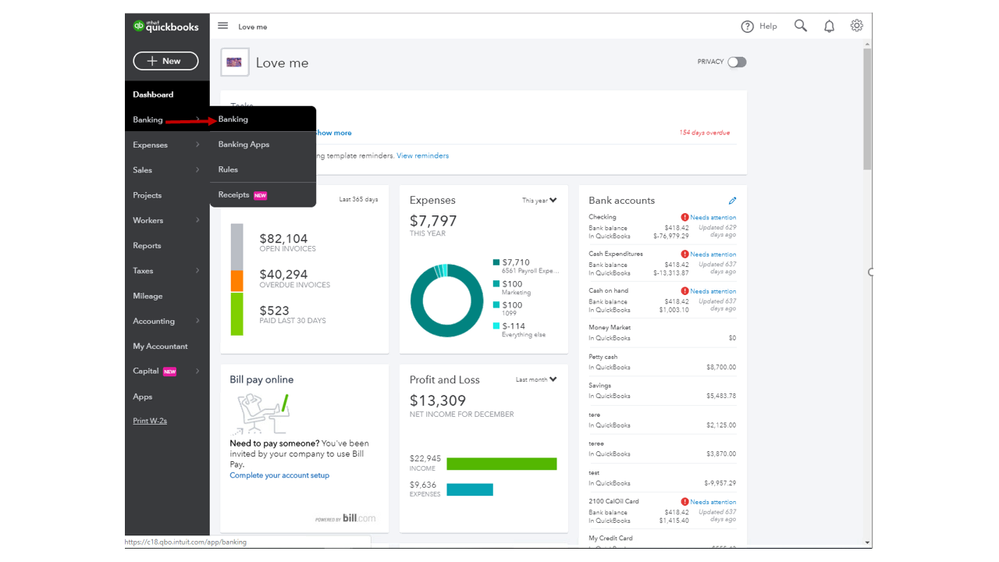999x562 pixels.
Task: Click the Capital NEW badge
Action: 169,371
